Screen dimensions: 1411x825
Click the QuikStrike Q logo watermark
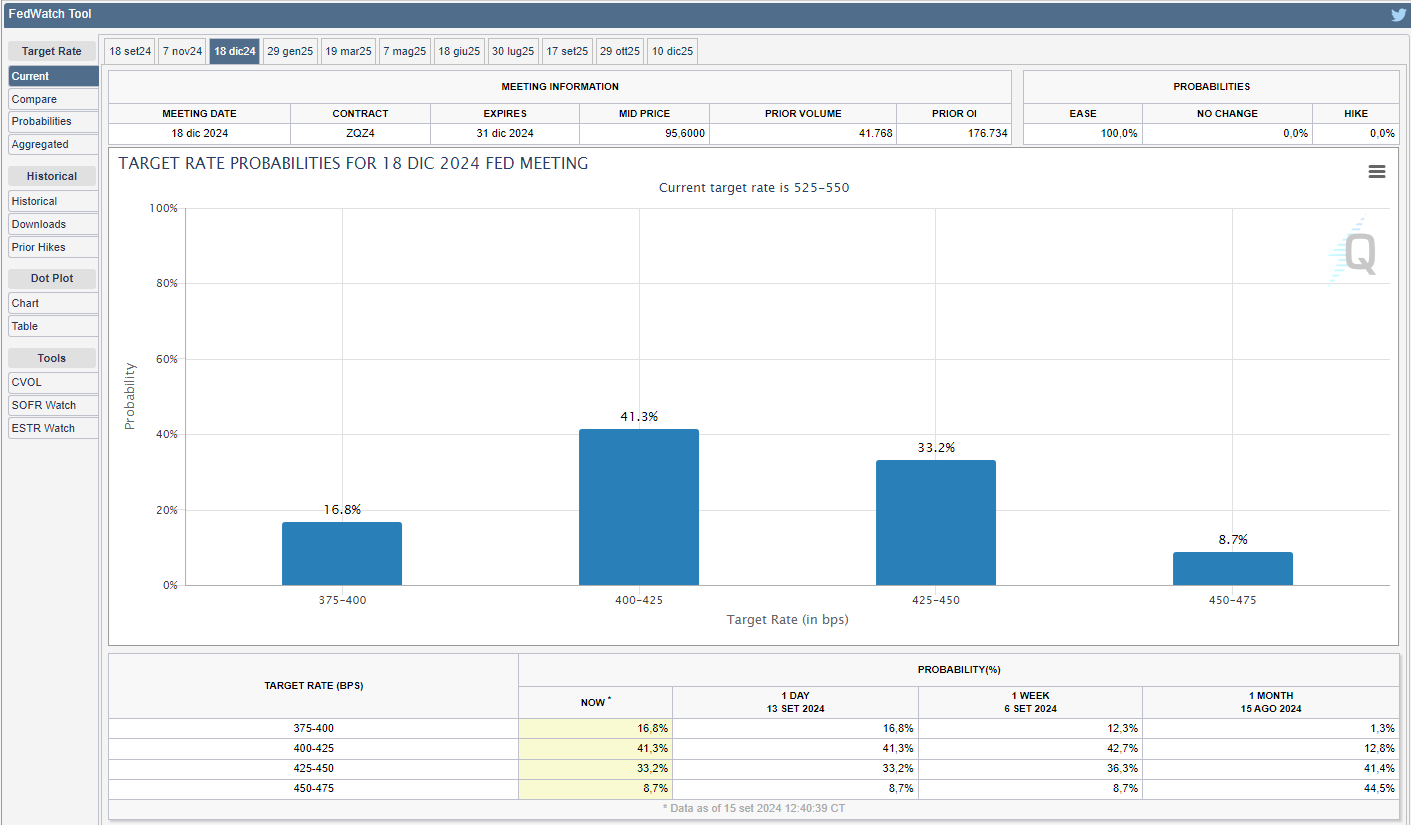click(1357, 253)
